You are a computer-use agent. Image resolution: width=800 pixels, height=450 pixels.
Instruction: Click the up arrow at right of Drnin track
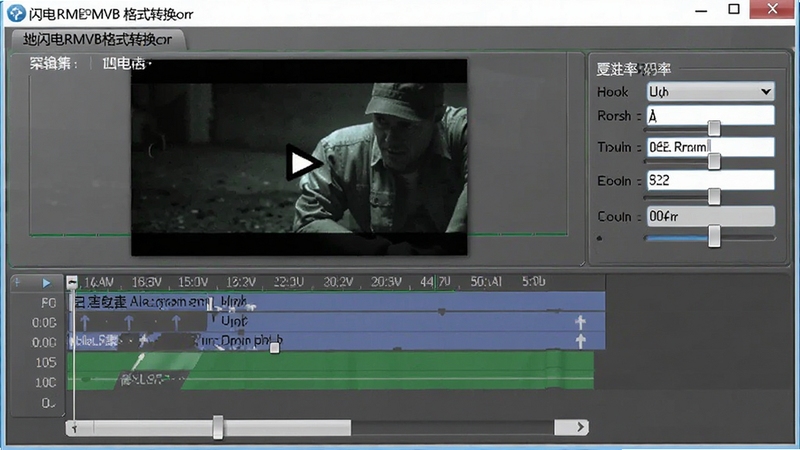[580, 341]
